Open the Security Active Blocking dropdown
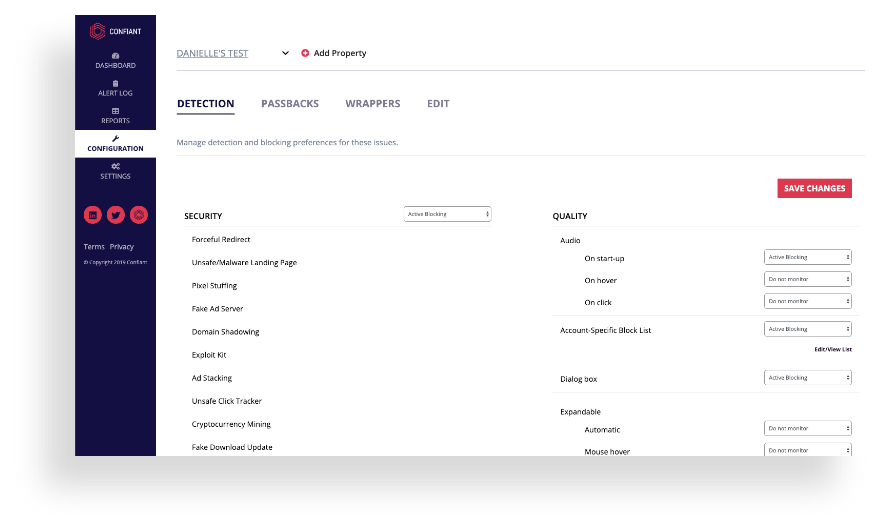Viewport: 880px width, 531px height. [447, 214]
